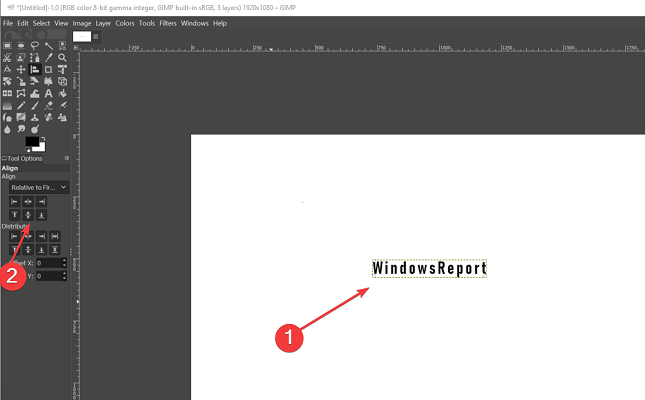Increase the Offset X value stepper

point(64,260)
